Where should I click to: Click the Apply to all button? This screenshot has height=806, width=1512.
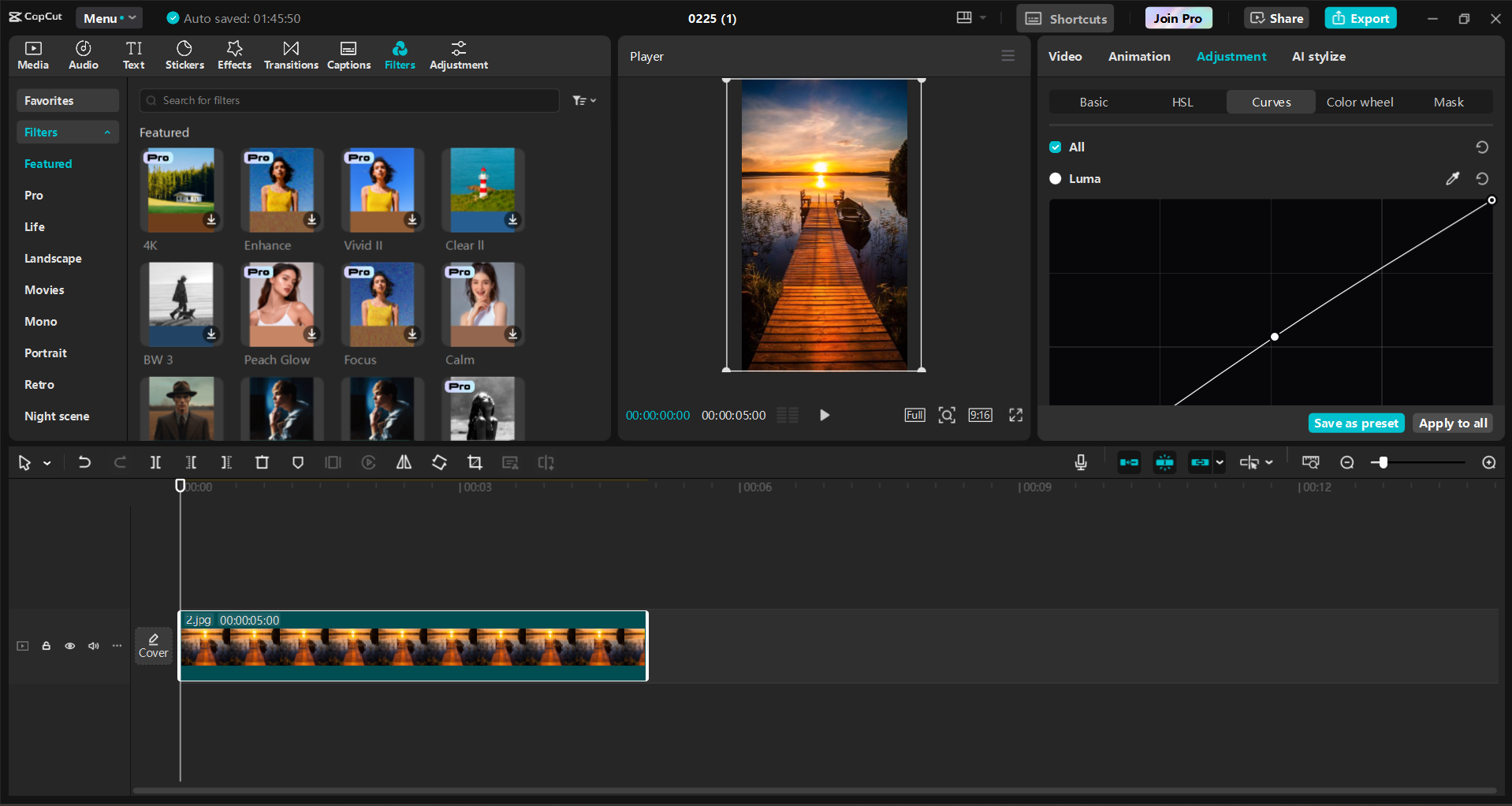pyautogui.click(x=1452, y=423)
